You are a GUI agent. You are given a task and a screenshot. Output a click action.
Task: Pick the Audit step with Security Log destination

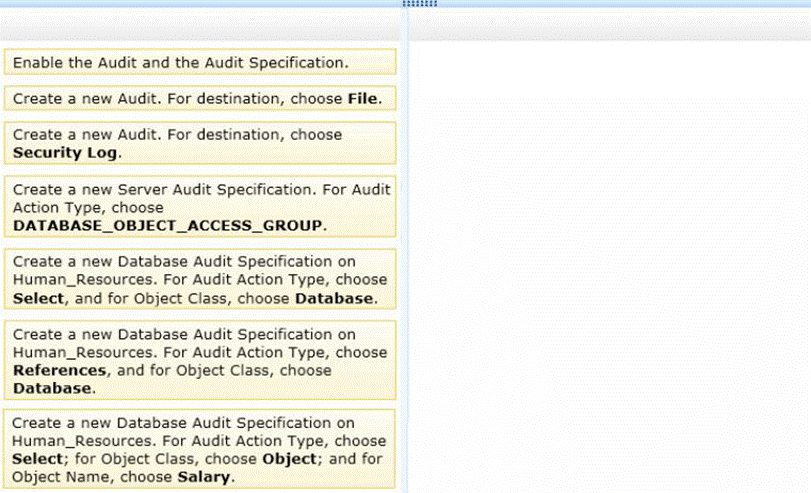click(200, 143)
